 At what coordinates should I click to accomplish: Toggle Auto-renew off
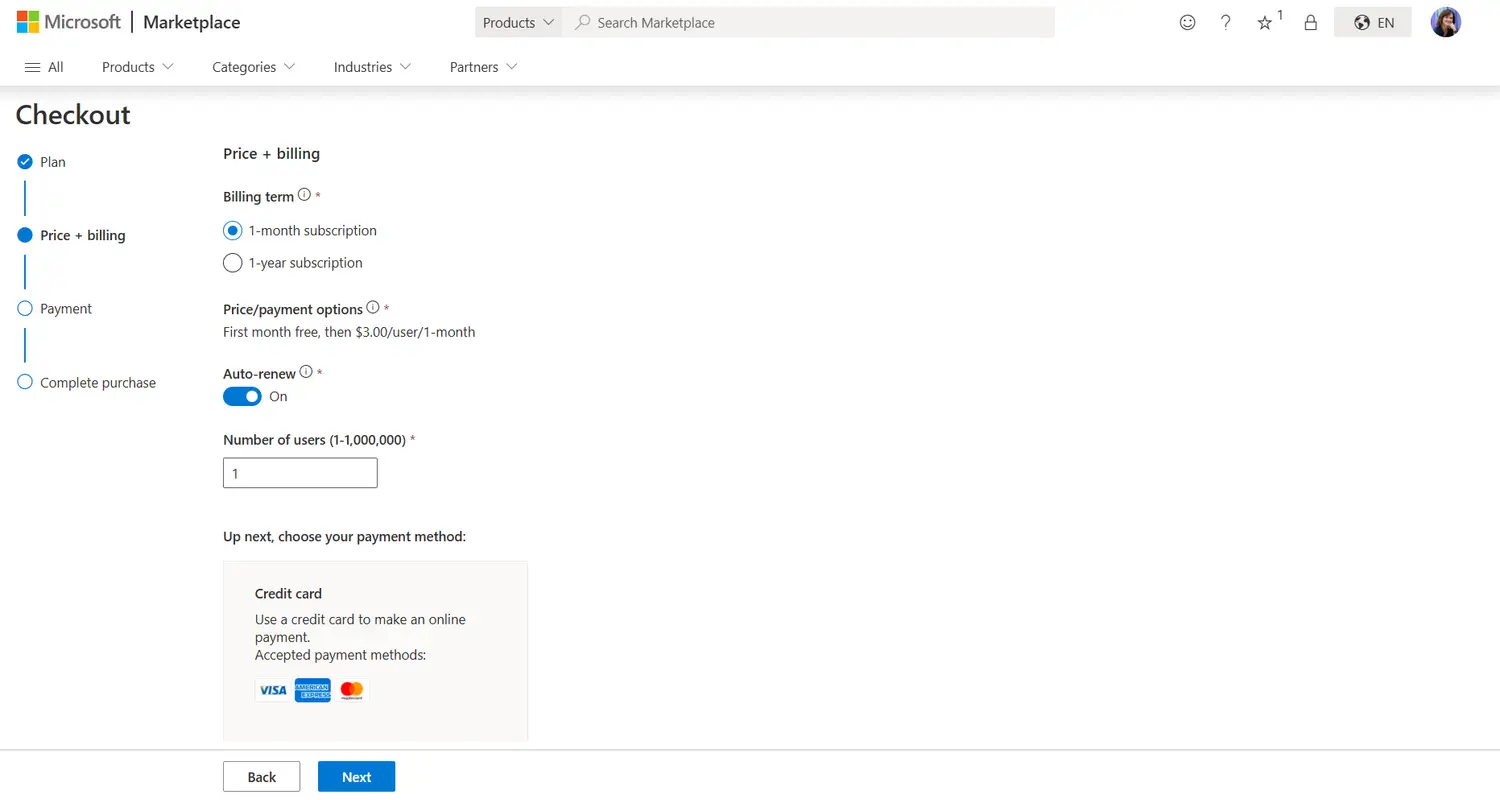point(242,396)
